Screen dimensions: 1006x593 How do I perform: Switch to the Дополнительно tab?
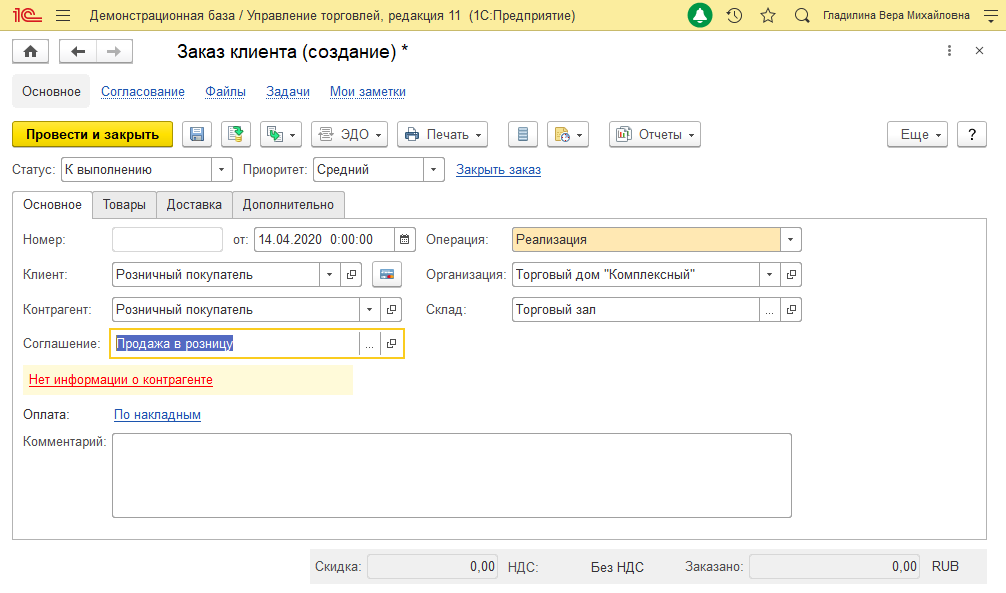(x=288, y=205)
